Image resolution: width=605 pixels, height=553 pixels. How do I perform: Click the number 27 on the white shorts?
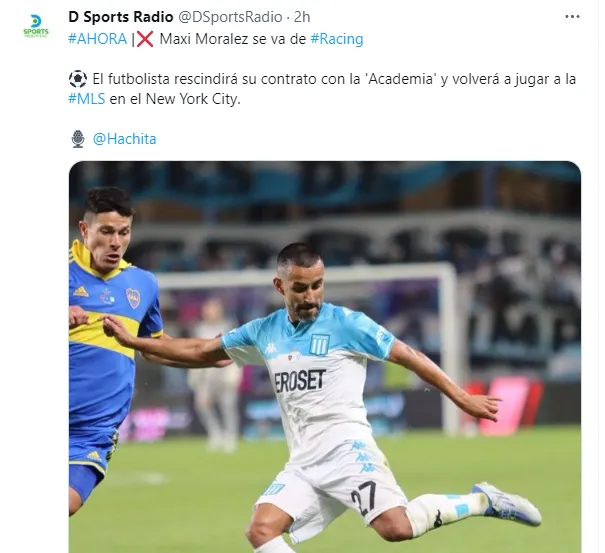coord(364,498)
